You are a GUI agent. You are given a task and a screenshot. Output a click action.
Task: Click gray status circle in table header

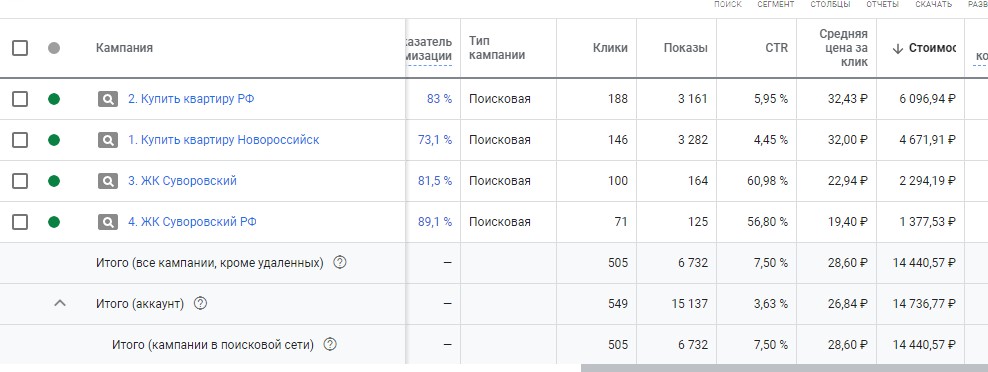click(54, 48)
